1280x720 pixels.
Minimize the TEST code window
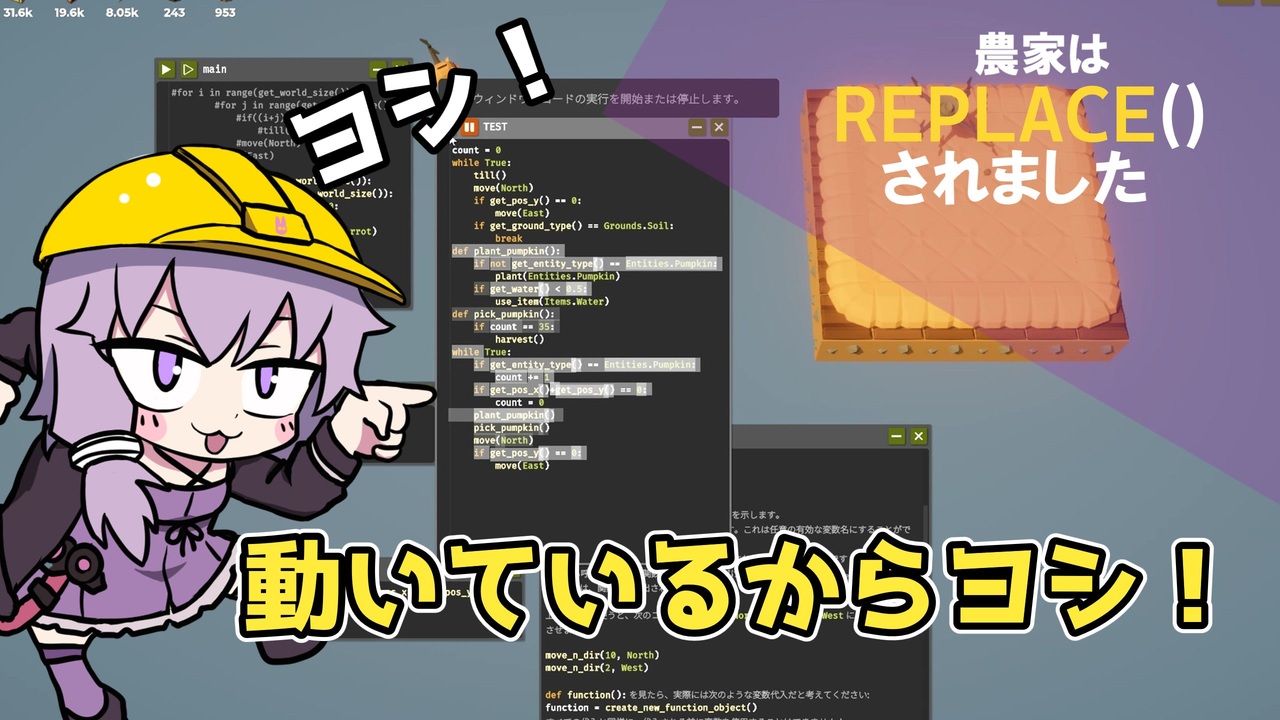[x=697, y=127]
